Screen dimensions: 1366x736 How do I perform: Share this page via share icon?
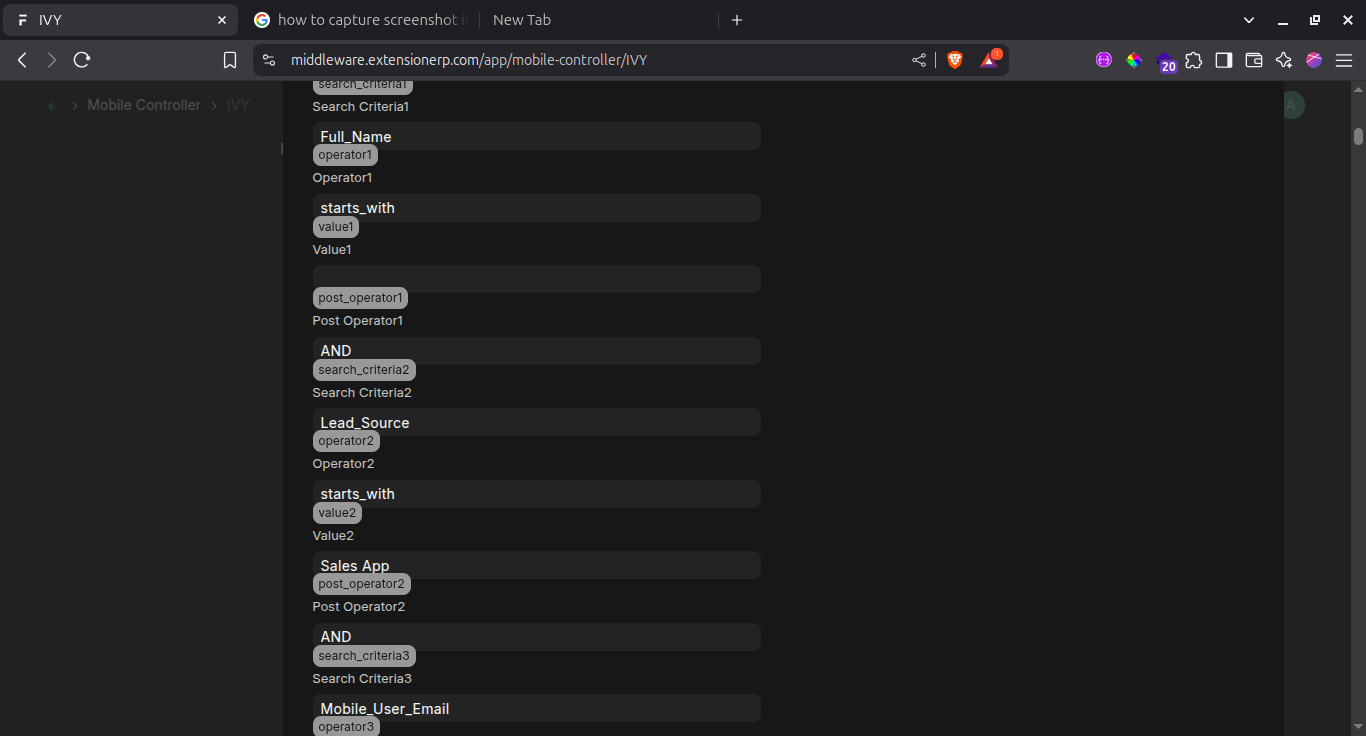tap(919, 60)
